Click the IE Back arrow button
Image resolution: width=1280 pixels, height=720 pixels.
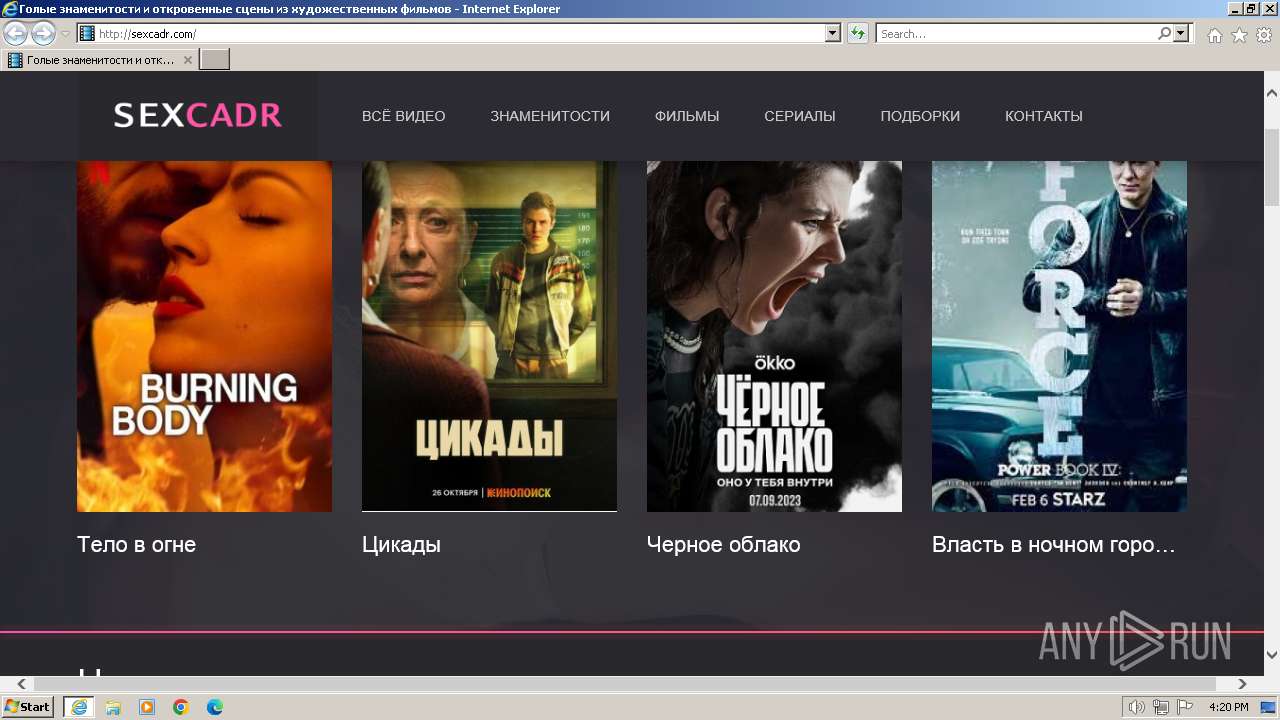pyautogui.click(x=15, y=33)
